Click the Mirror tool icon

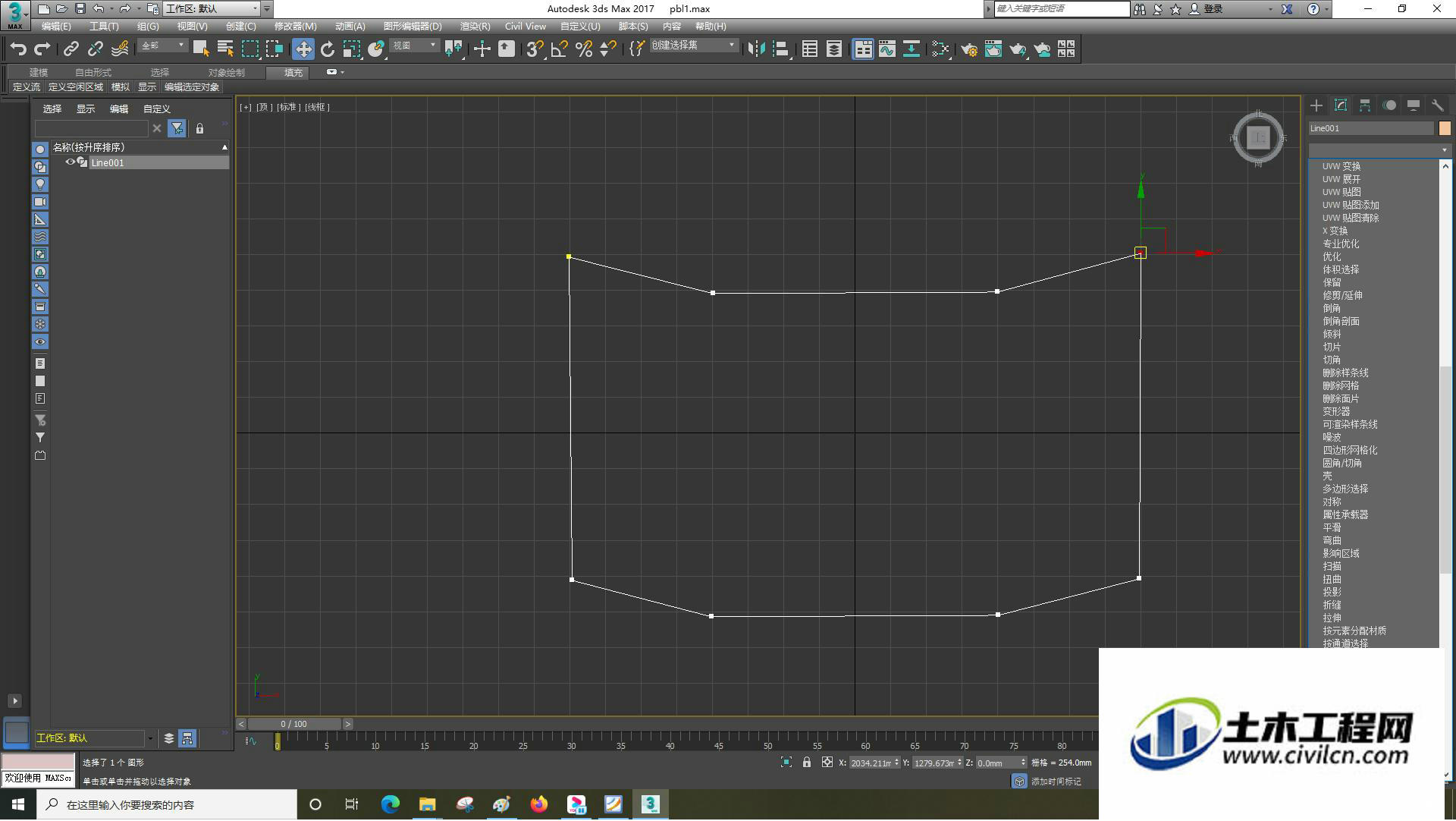[x=756, y=49]
